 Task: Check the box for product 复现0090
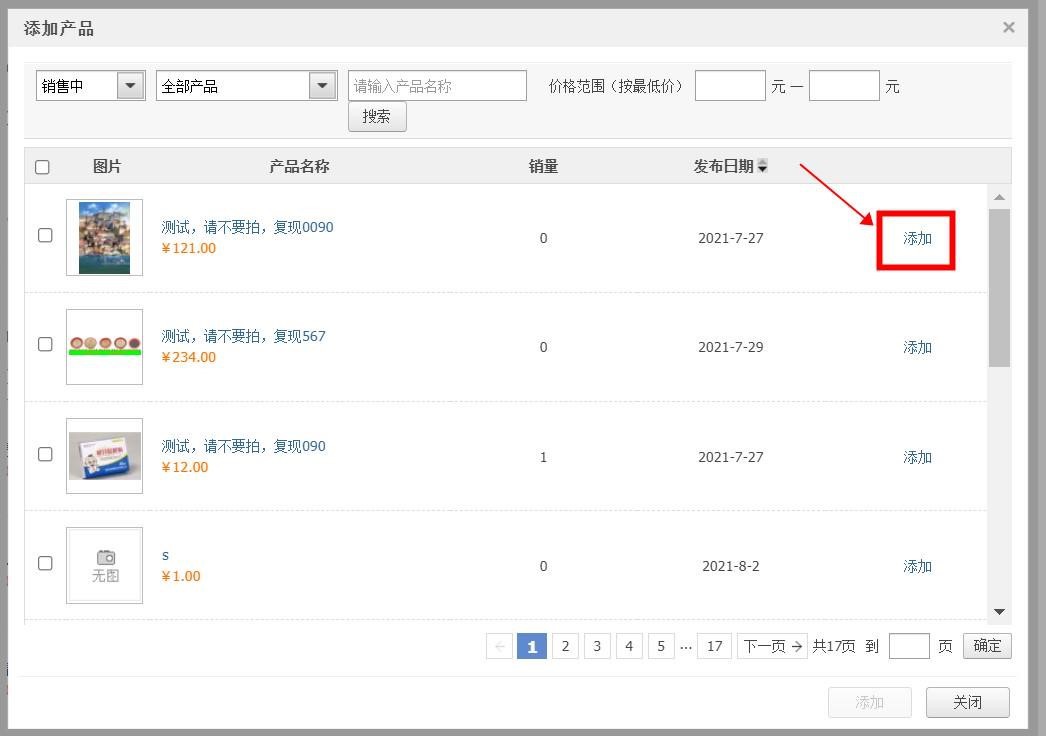(45, 235)
